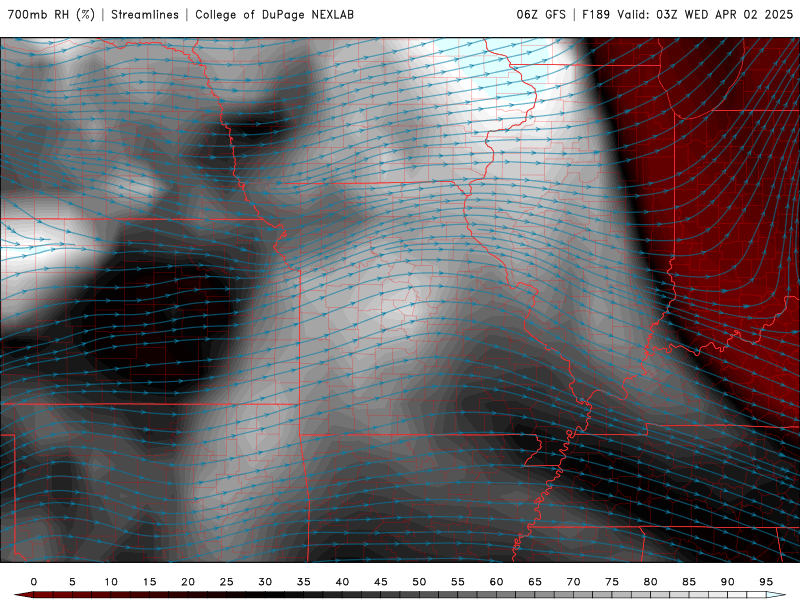Click the 40 label on the color scale
800x600 pixels.
tap(342, 582)
